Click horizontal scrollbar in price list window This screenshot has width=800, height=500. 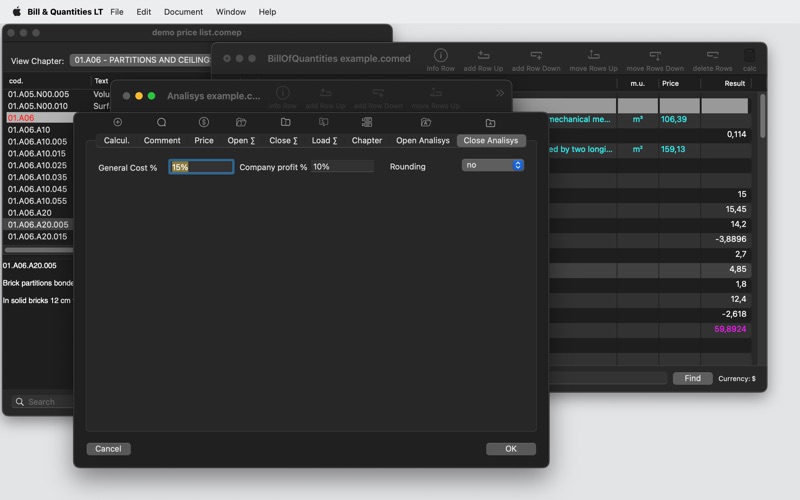click(39, 250)
